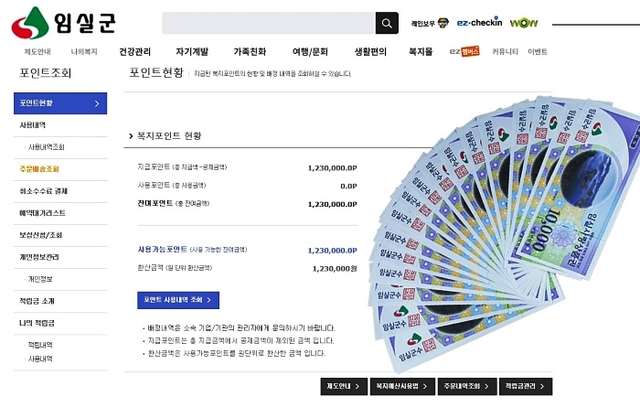This screenshot has width=640, height=407.
Task: Click the 복지포인트 현황 heading arrow
Action: pyautogui.click(x=130, y=136)
